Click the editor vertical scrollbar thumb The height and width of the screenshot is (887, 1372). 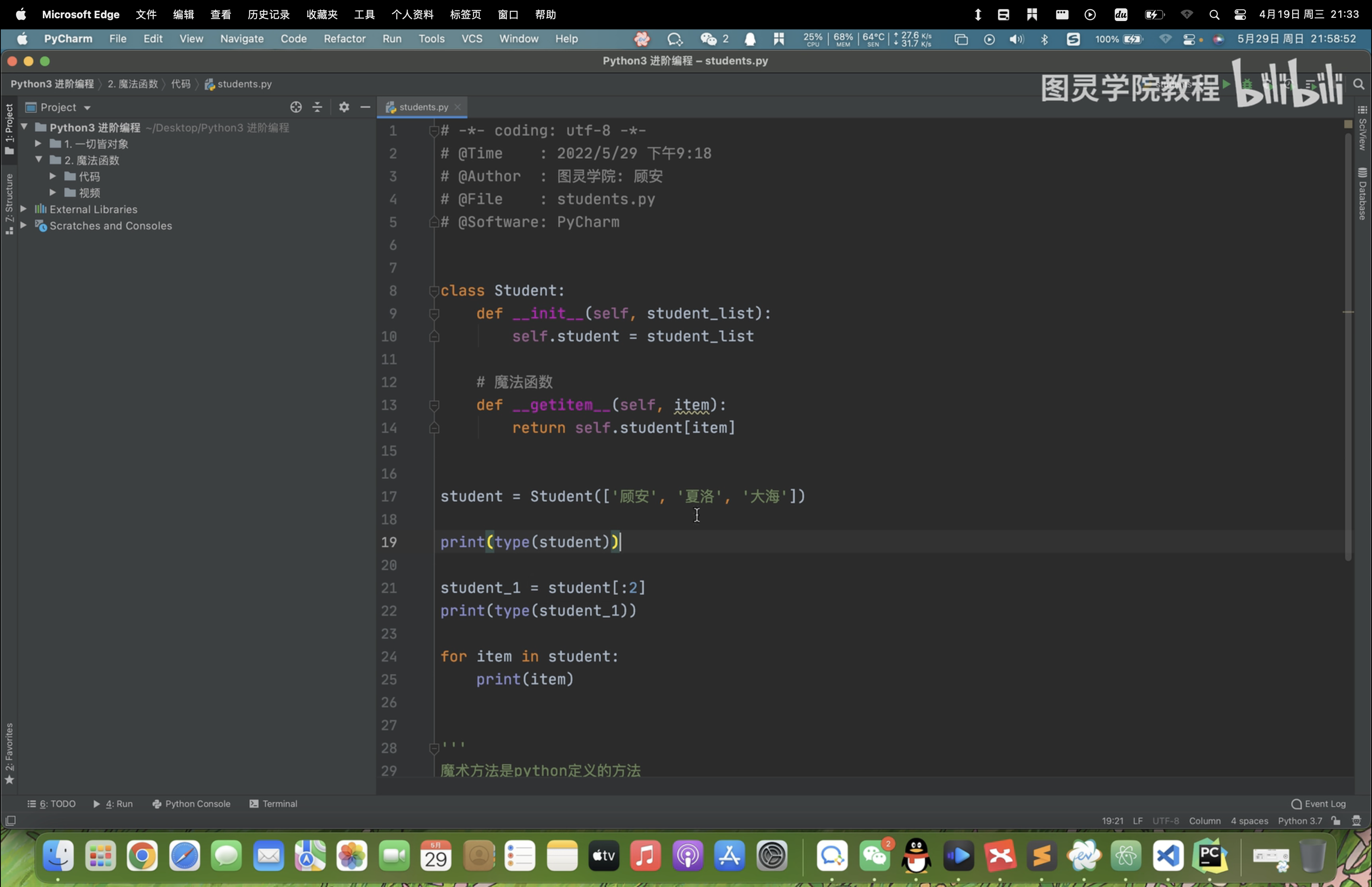1348,347
